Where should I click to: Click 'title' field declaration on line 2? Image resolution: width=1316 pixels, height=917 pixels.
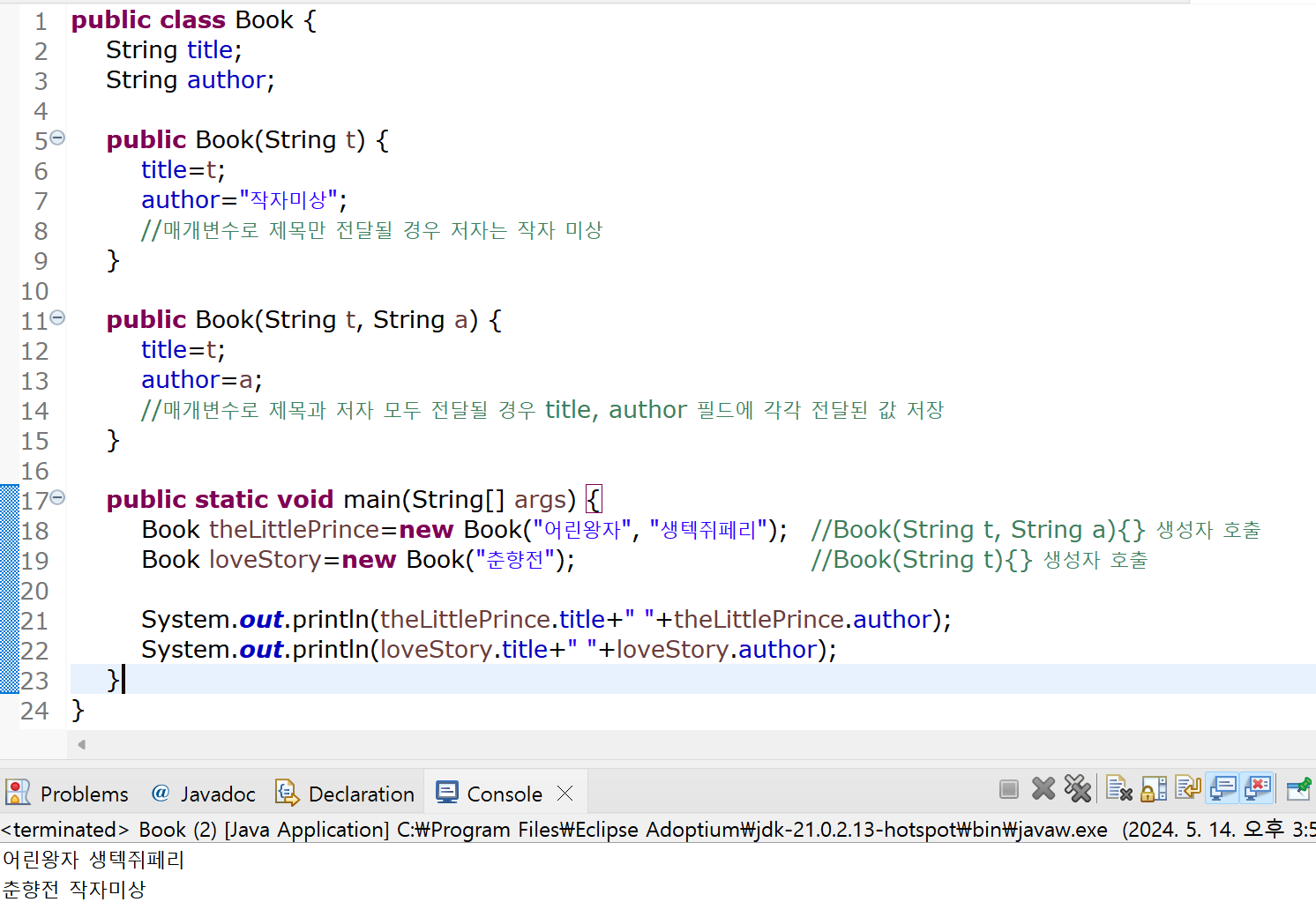pos(210,49)
